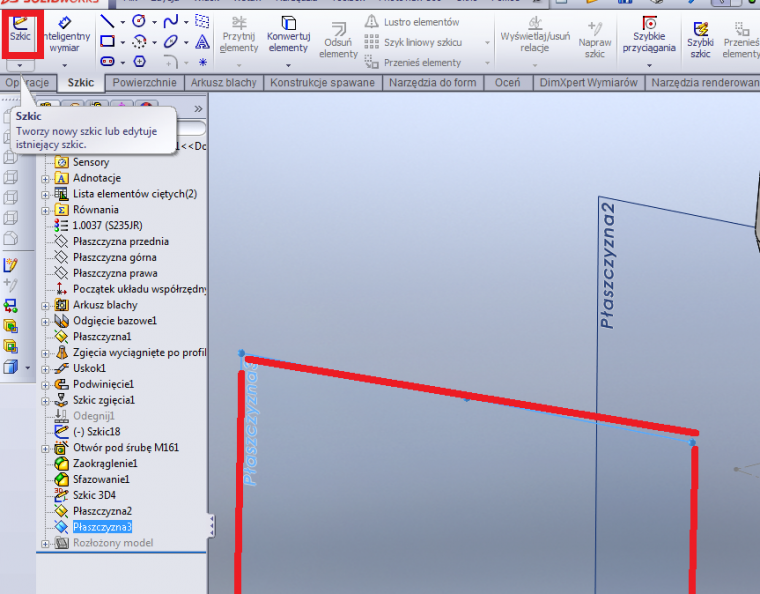The image size is (760, 594).
Task: Select the Ellipse sketch tool
Action: coord(171,42)
